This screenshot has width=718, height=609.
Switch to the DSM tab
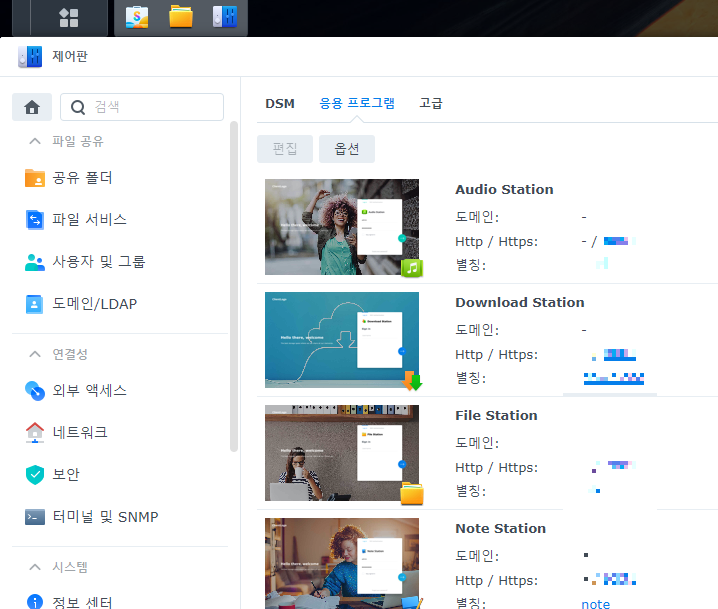(x=280, y=103)
